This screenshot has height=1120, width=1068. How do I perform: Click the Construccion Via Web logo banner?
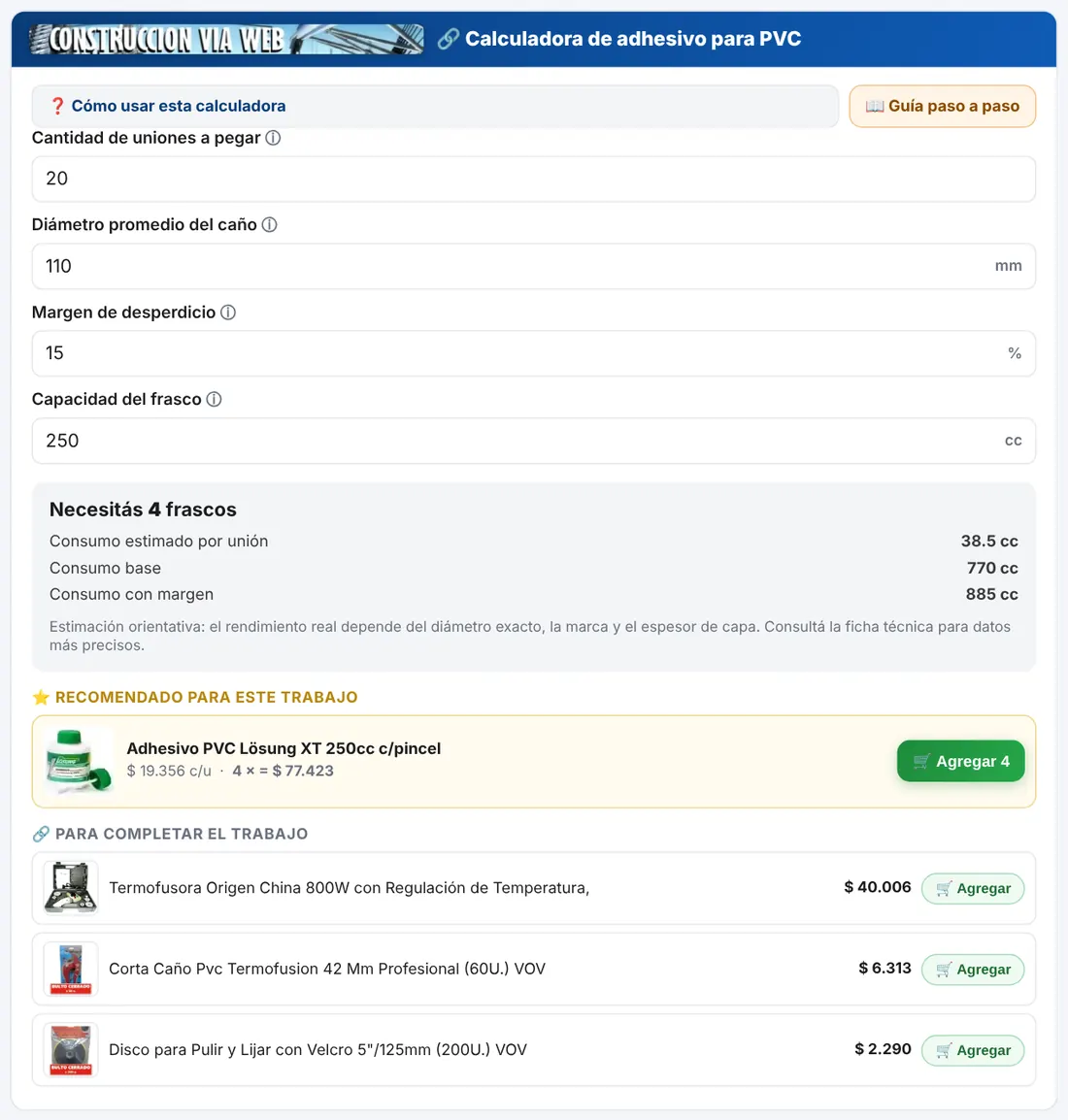point(226,39)
